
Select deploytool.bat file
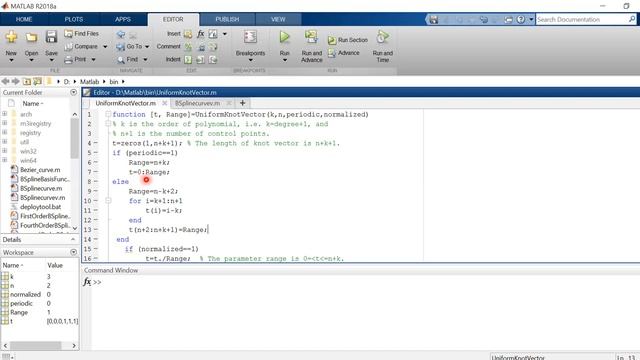(40, 207)
